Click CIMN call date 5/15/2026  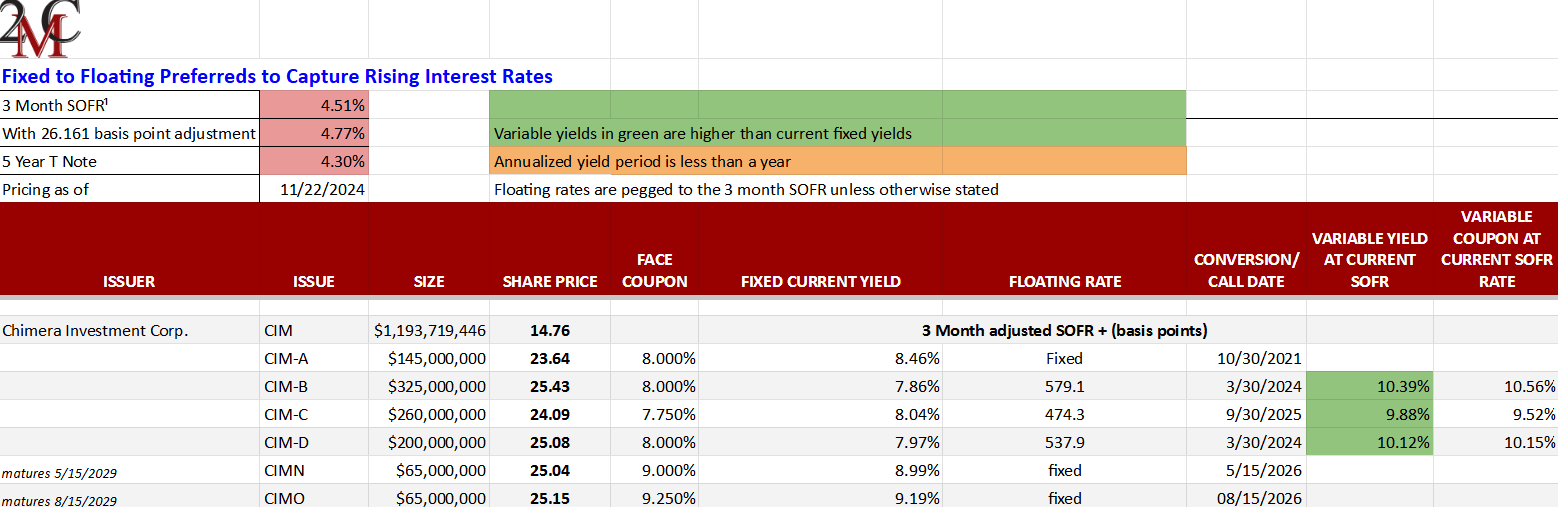1246,470
